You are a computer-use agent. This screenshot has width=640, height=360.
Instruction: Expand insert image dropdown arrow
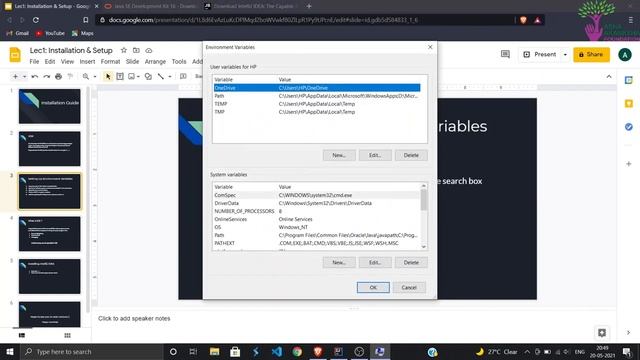click(x=138, y=76)
